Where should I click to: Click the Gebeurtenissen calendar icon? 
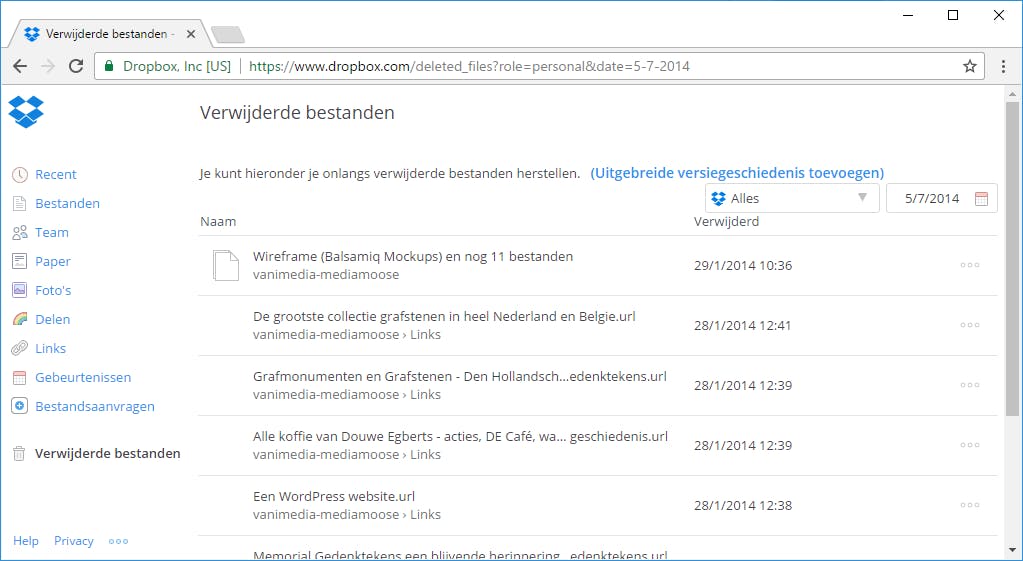coord(20,378)
